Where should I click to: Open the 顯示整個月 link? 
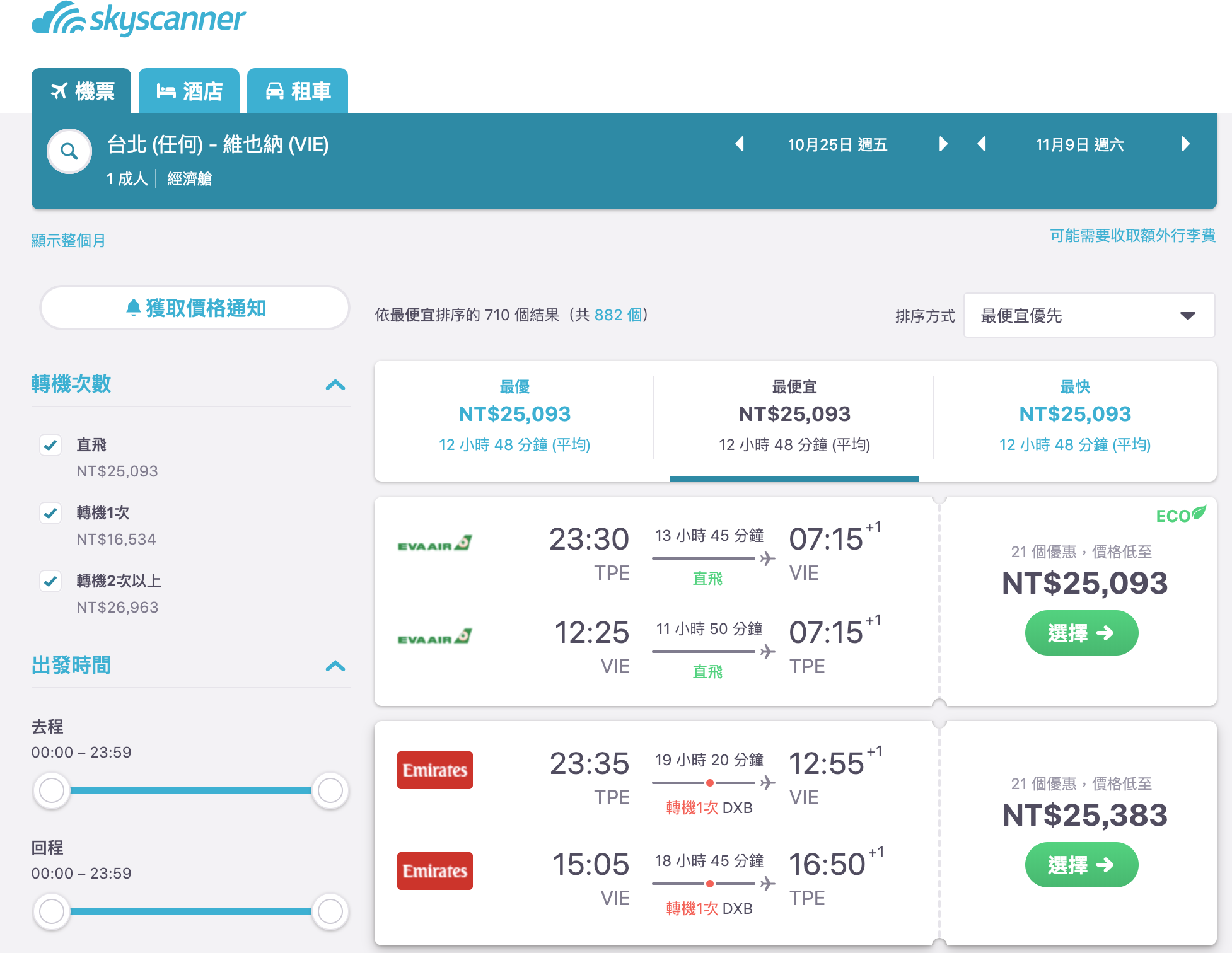pos(67,240)
